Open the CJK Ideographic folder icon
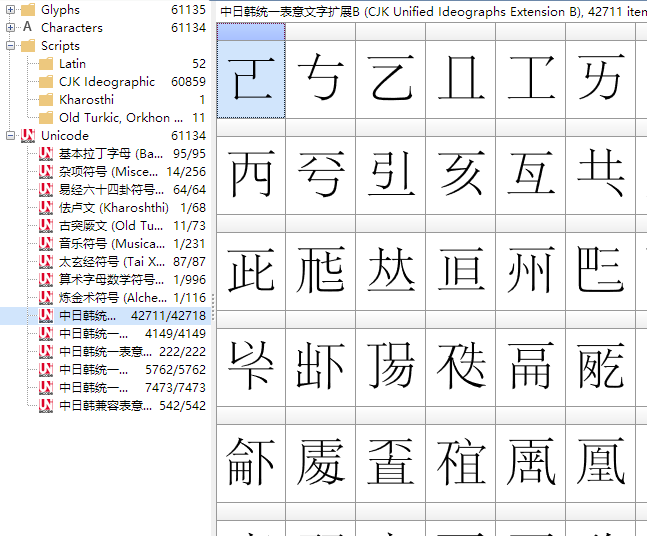Viewport: 647px width, 536px height. [x=45, y=82]
